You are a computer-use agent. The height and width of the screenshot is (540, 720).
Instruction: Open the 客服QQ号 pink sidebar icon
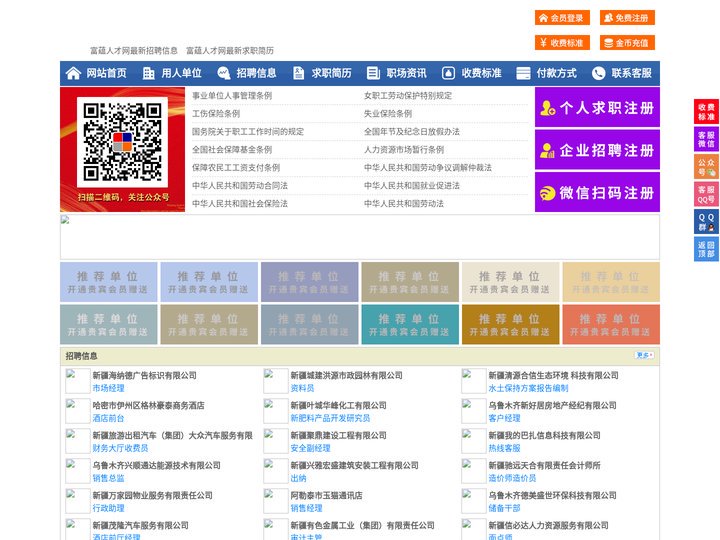coord(706,194)
